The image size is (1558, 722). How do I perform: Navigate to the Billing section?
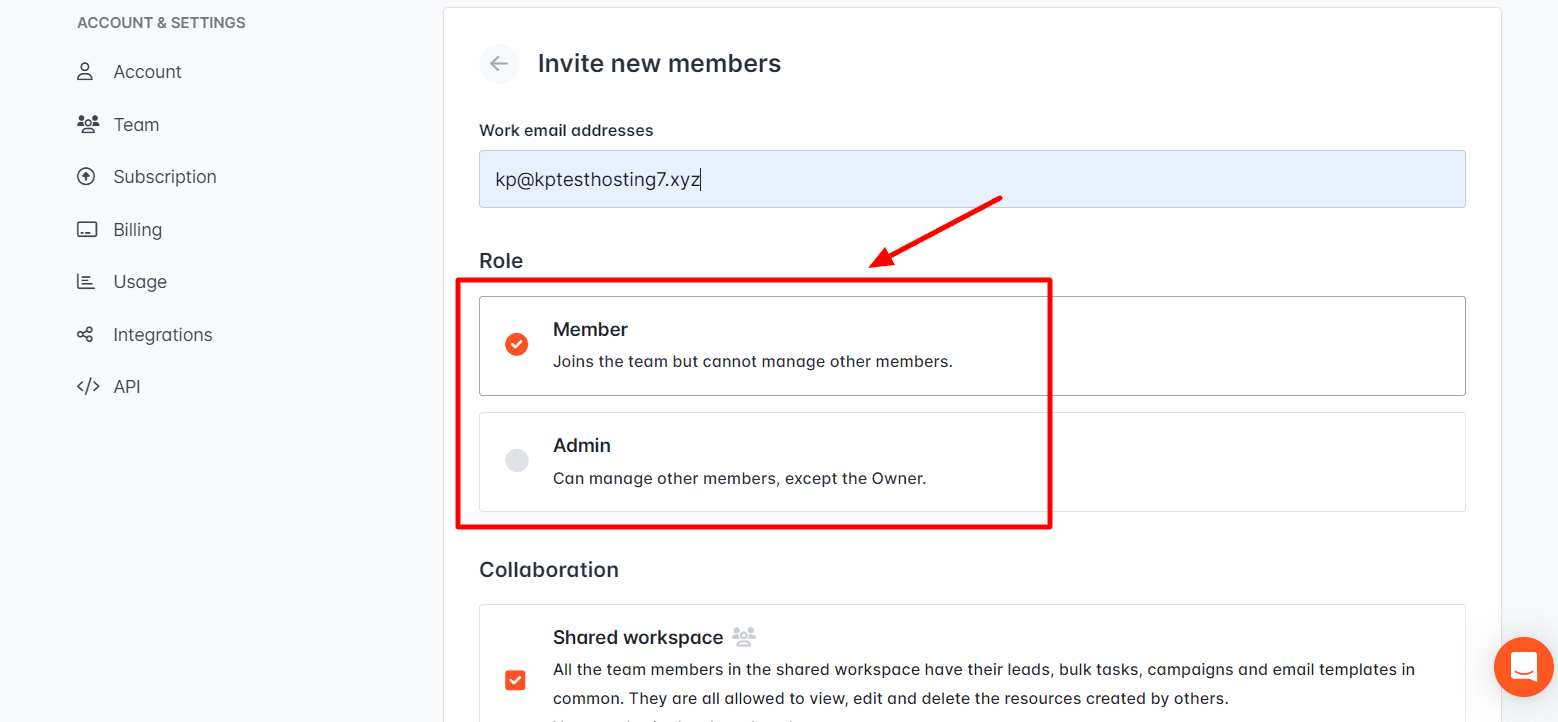(137, 230)
